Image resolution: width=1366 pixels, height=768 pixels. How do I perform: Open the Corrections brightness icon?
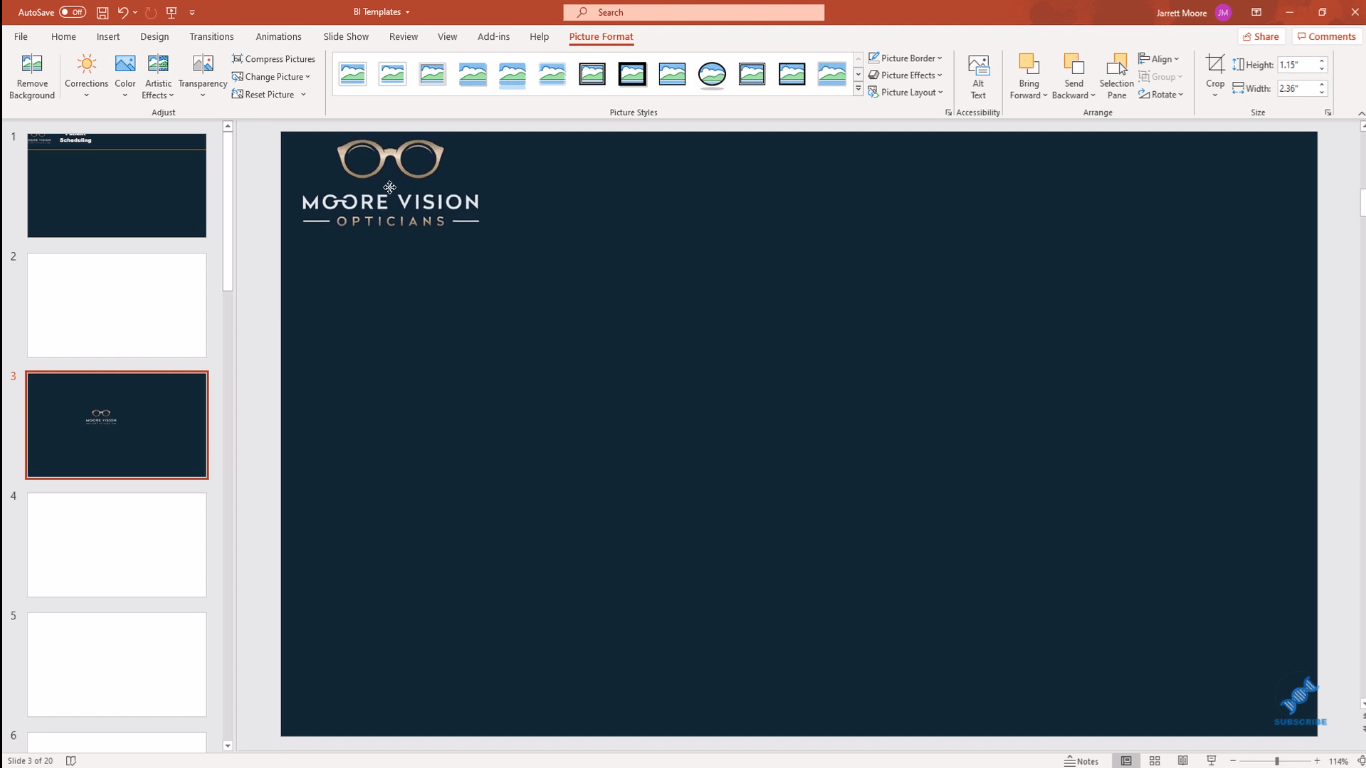(x=86, y=65)
